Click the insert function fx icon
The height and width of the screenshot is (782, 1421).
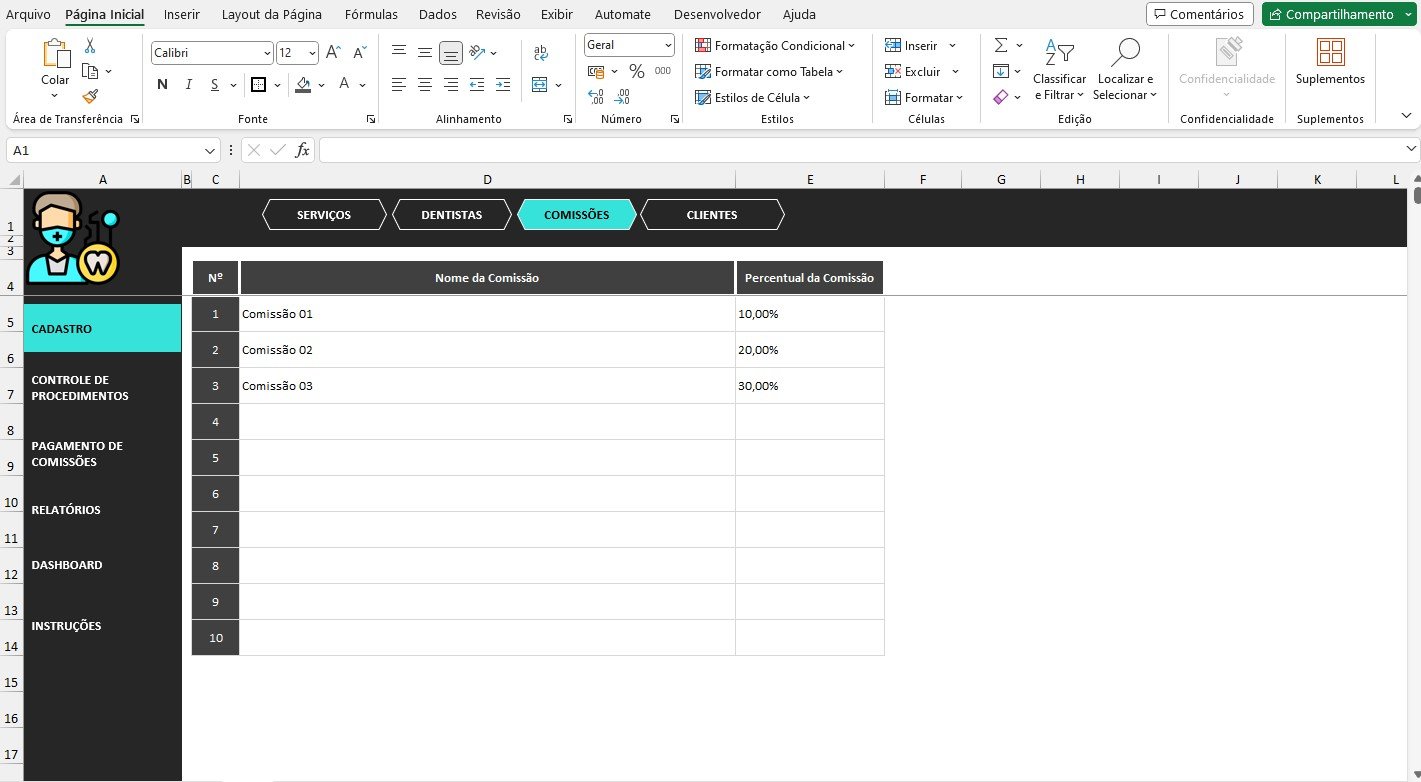pyautogui.click(x=302, y=150)
